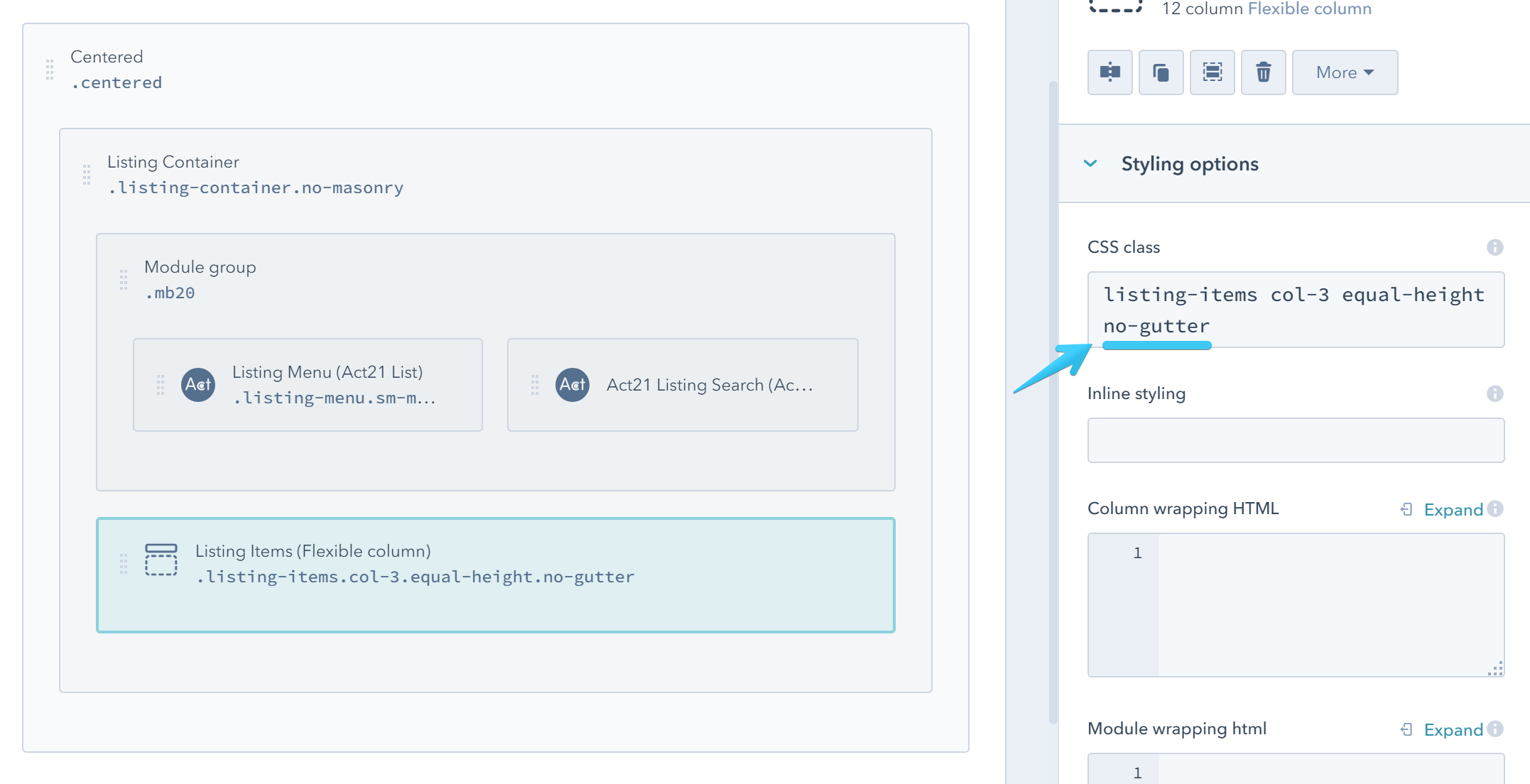Click into the Inline styling input field
Screen dimensions: 1530x784
click(x=1296, y=440)
